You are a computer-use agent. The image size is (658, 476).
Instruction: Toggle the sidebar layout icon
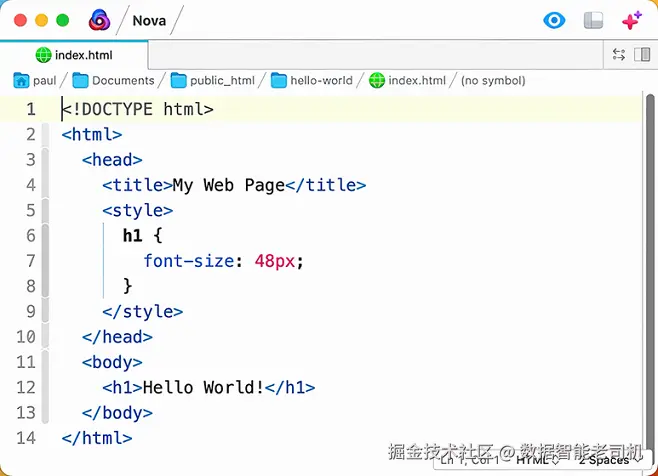593,20
